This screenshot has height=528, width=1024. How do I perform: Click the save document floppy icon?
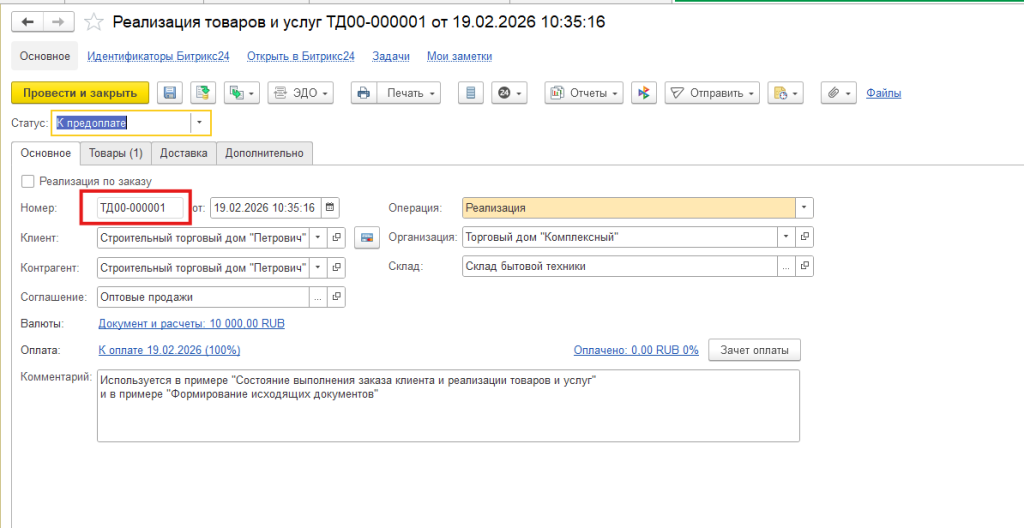click(x=170, y=93)
